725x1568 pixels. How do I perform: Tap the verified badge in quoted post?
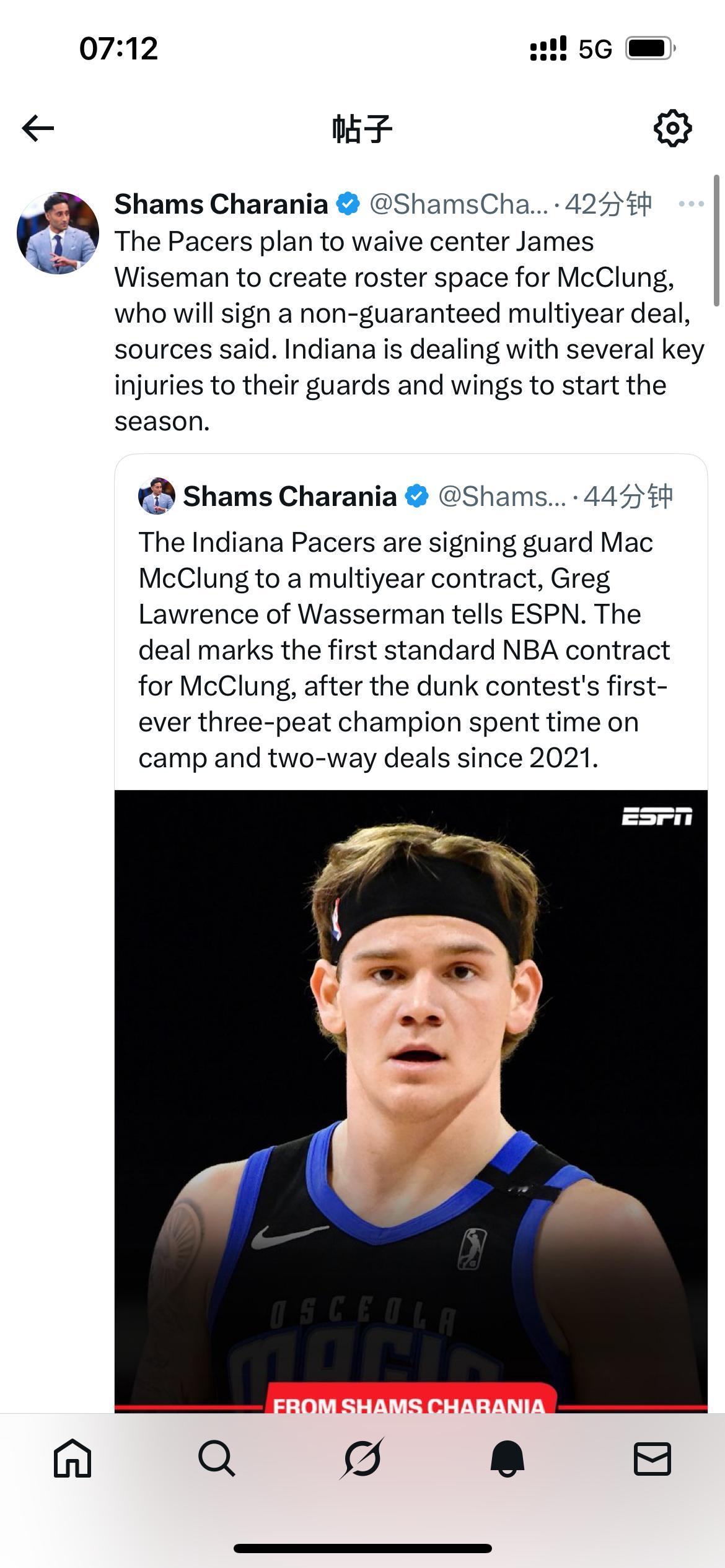point(416,496)
